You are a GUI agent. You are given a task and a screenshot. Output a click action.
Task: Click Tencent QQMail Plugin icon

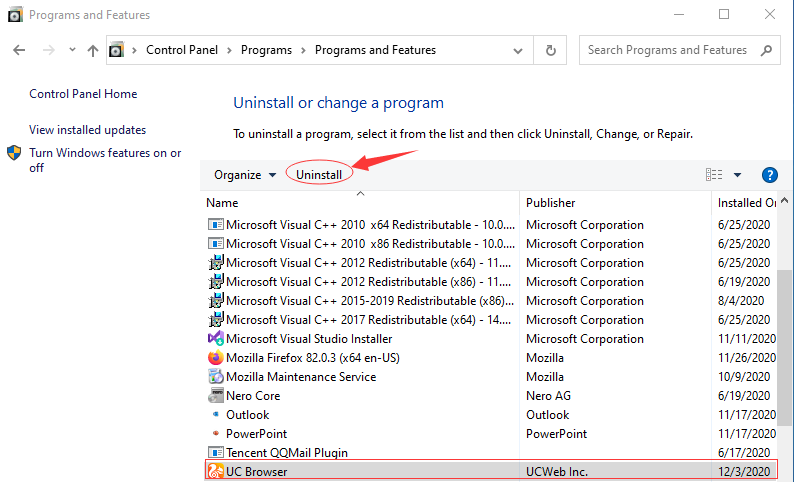[216, 452]
